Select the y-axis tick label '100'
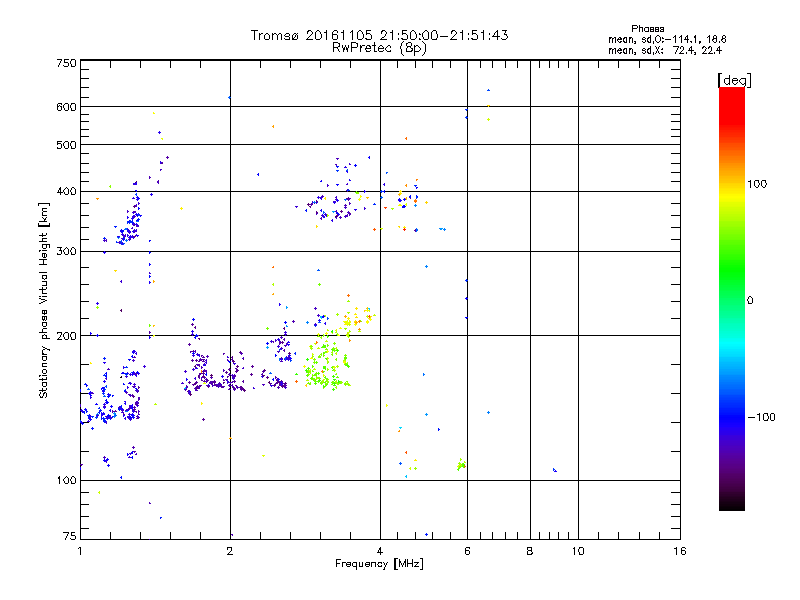Viewport: 800px width, 600px height. pyautogui.click(x=66, y=481)
